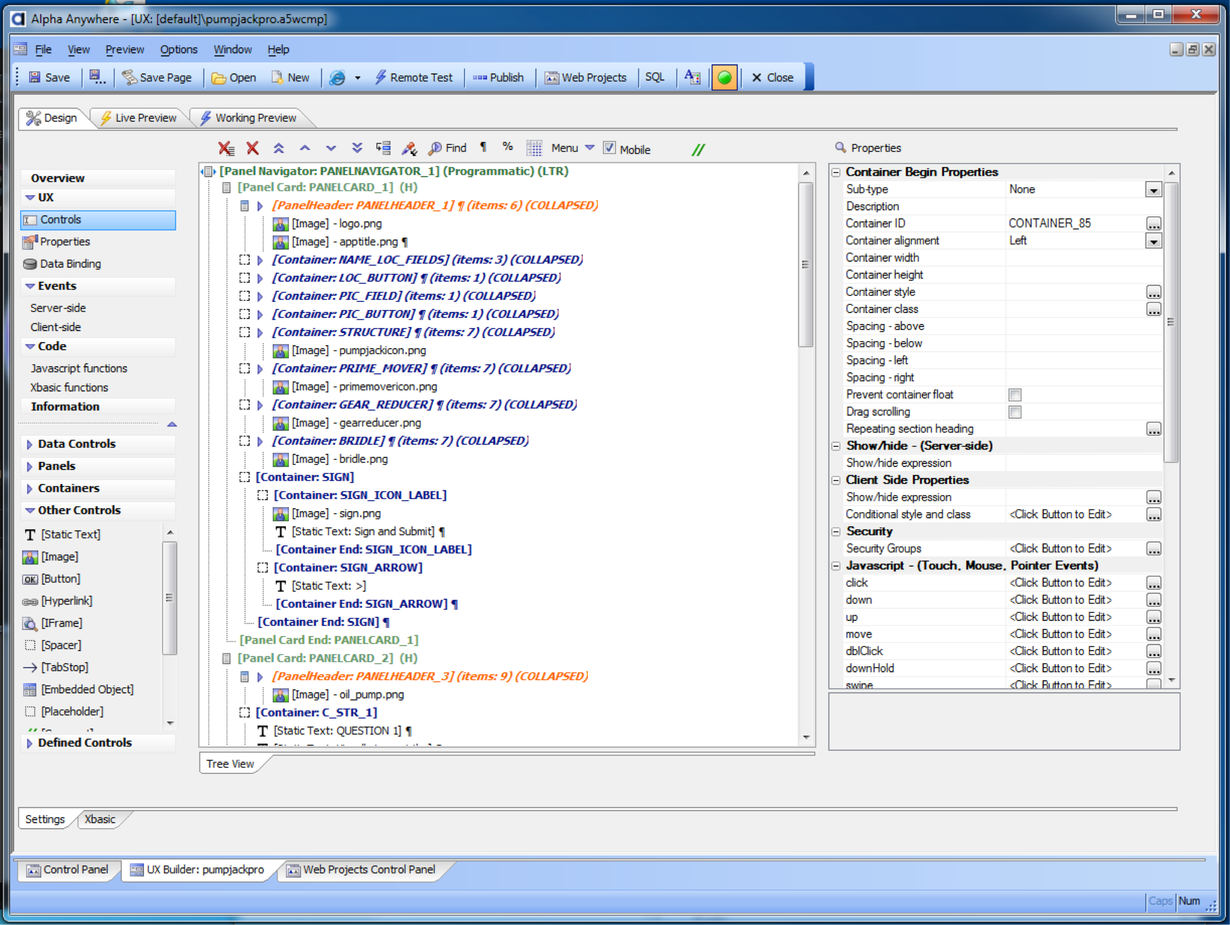Open the Xbasic functions section under Code

point(68,387)
